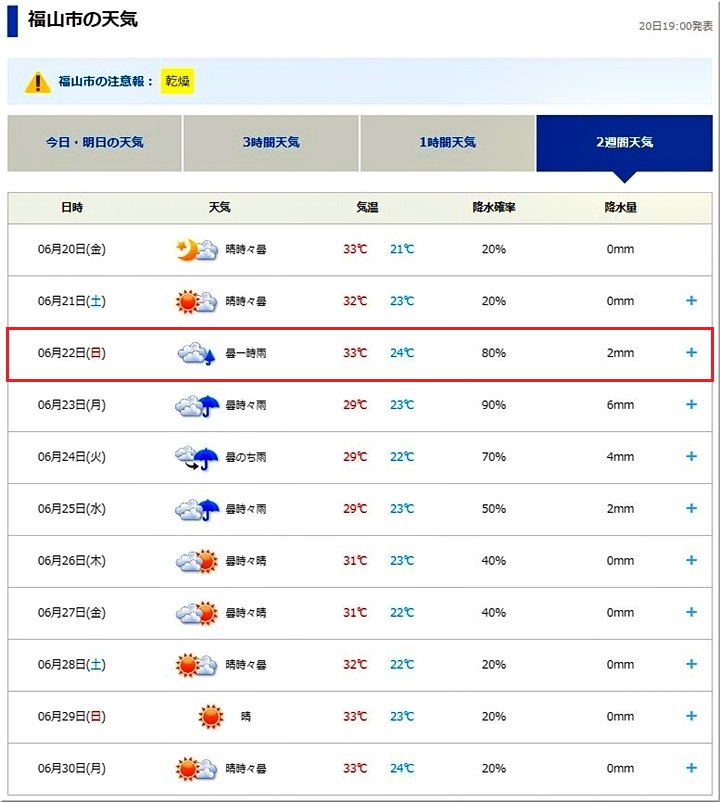Viewport: 720px width, 802px height.
Task: Click the cloud with rain icon for 06月22日
Action: point(197,353)
